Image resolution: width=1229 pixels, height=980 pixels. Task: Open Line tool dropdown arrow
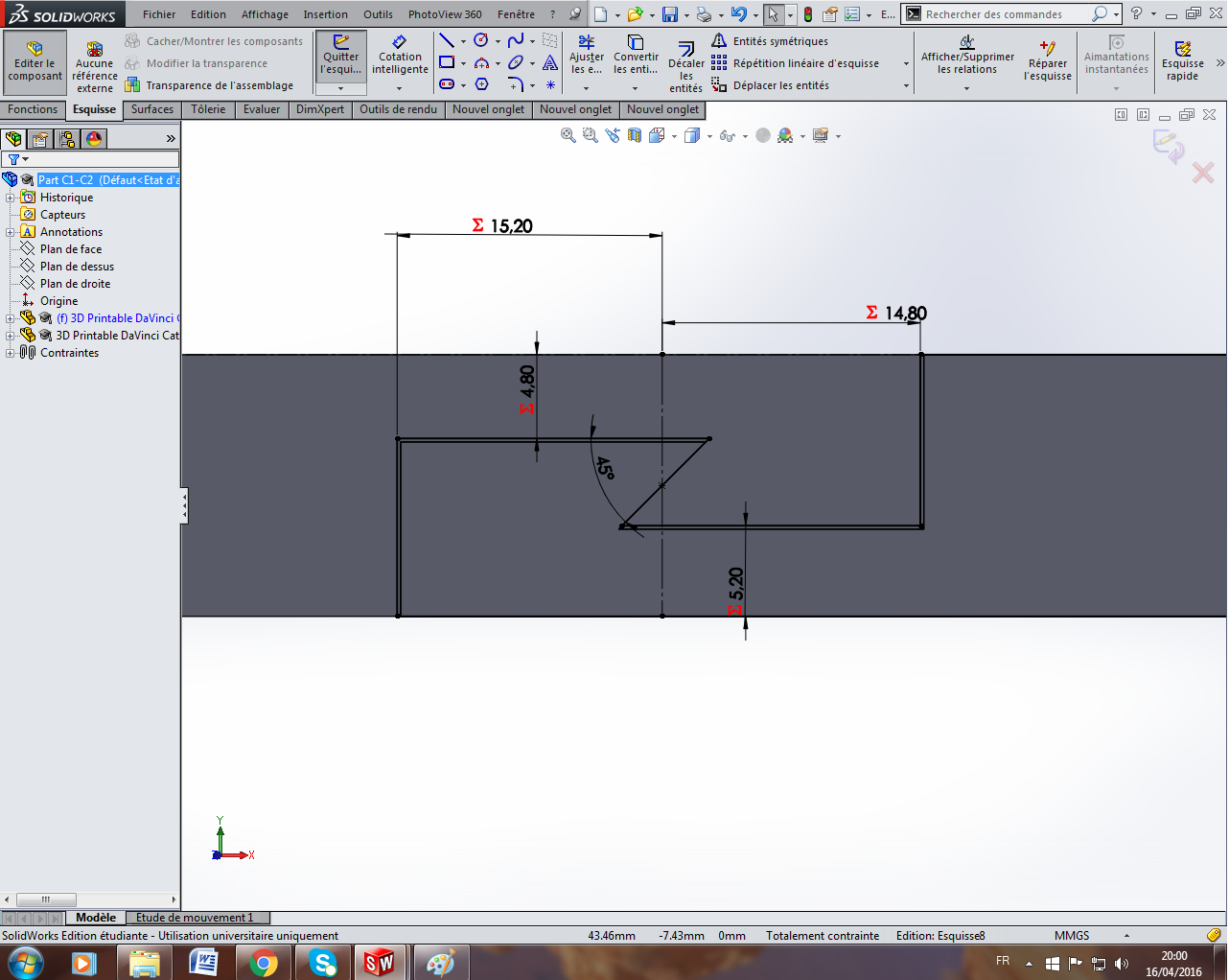click(x=463, y=41)
